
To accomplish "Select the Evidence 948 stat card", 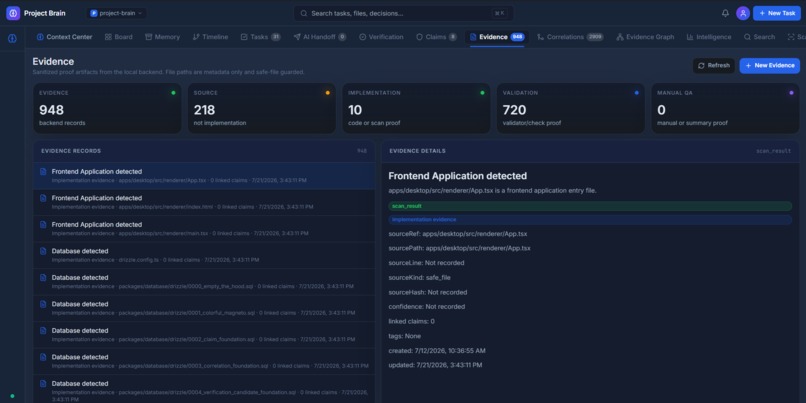I will point(107,108).
